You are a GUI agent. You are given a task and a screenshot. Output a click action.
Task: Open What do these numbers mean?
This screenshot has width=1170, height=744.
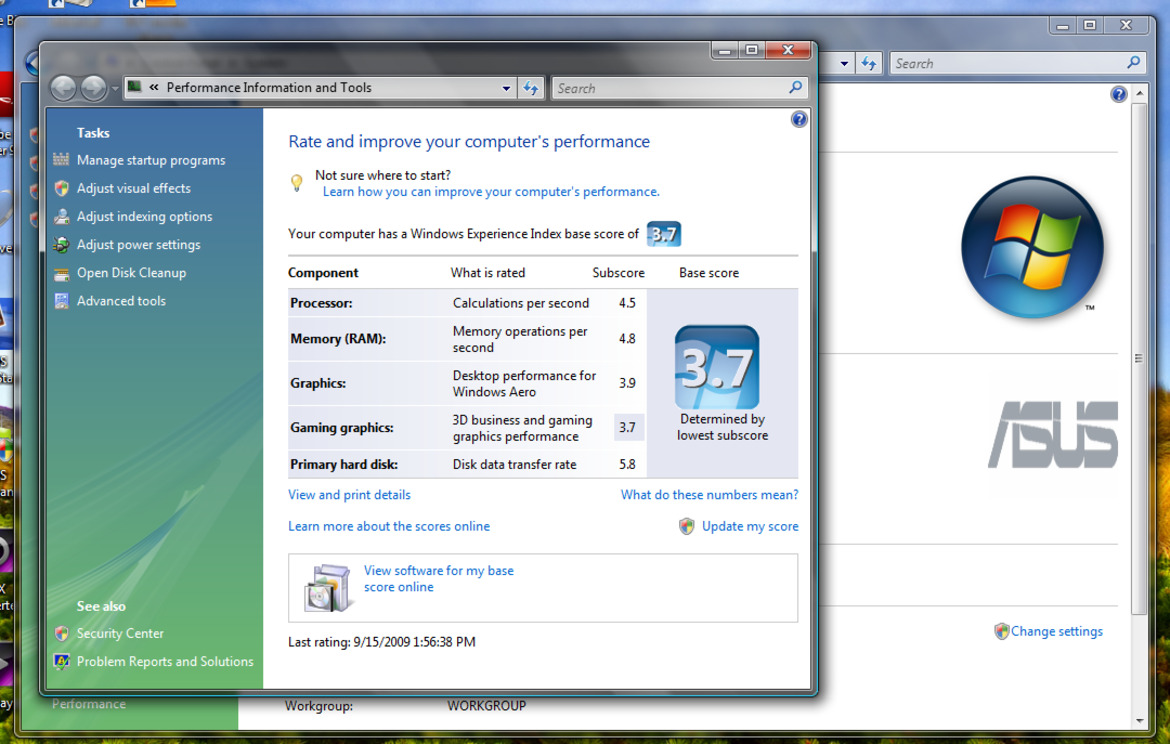pyautogui.click(x=709, y=495)
